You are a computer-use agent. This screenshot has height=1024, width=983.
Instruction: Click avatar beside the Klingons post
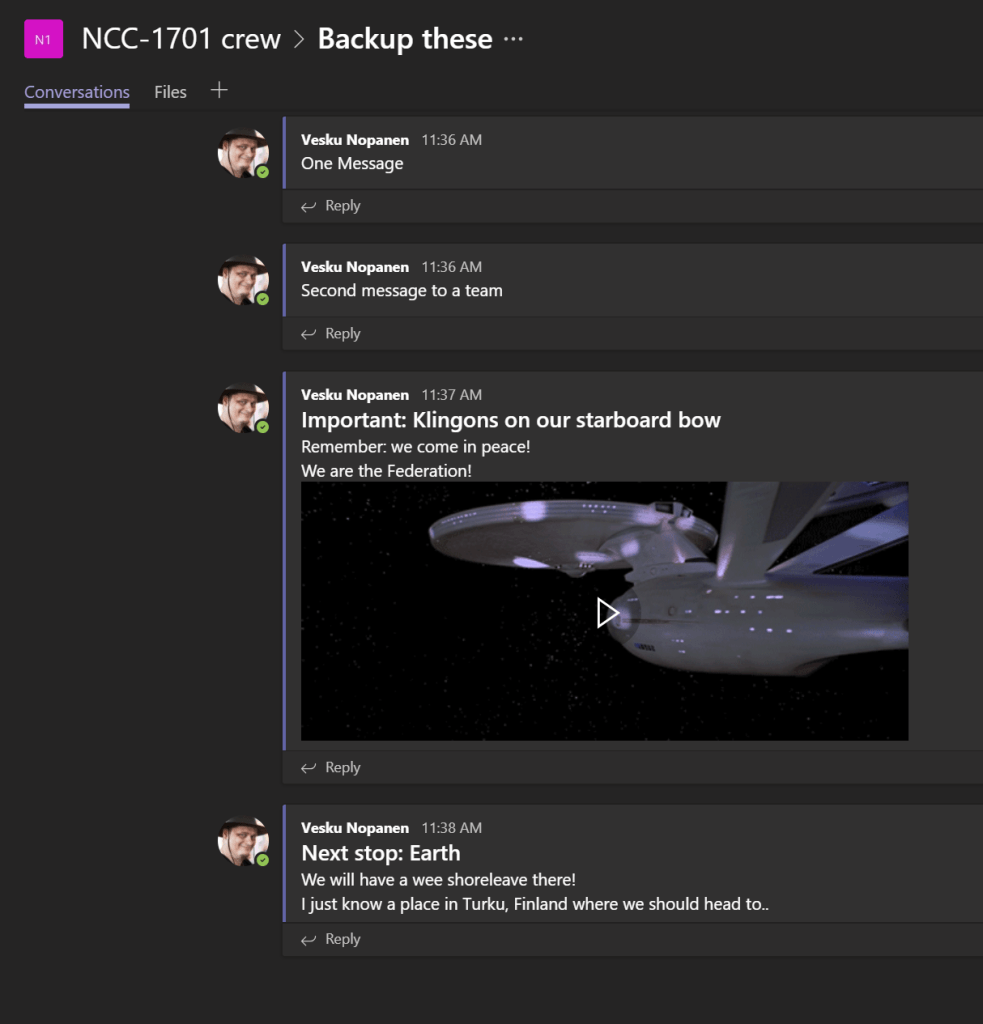243,408
